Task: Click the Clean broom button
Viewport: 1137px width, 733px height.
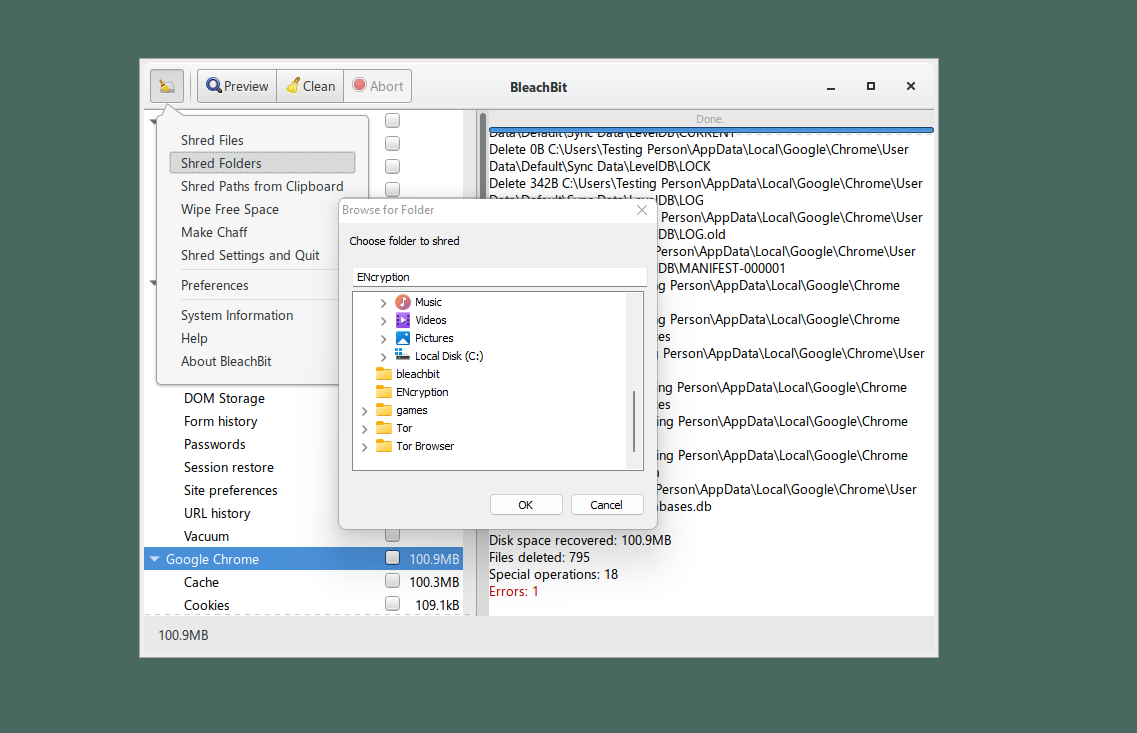Action: coord(310,86)
